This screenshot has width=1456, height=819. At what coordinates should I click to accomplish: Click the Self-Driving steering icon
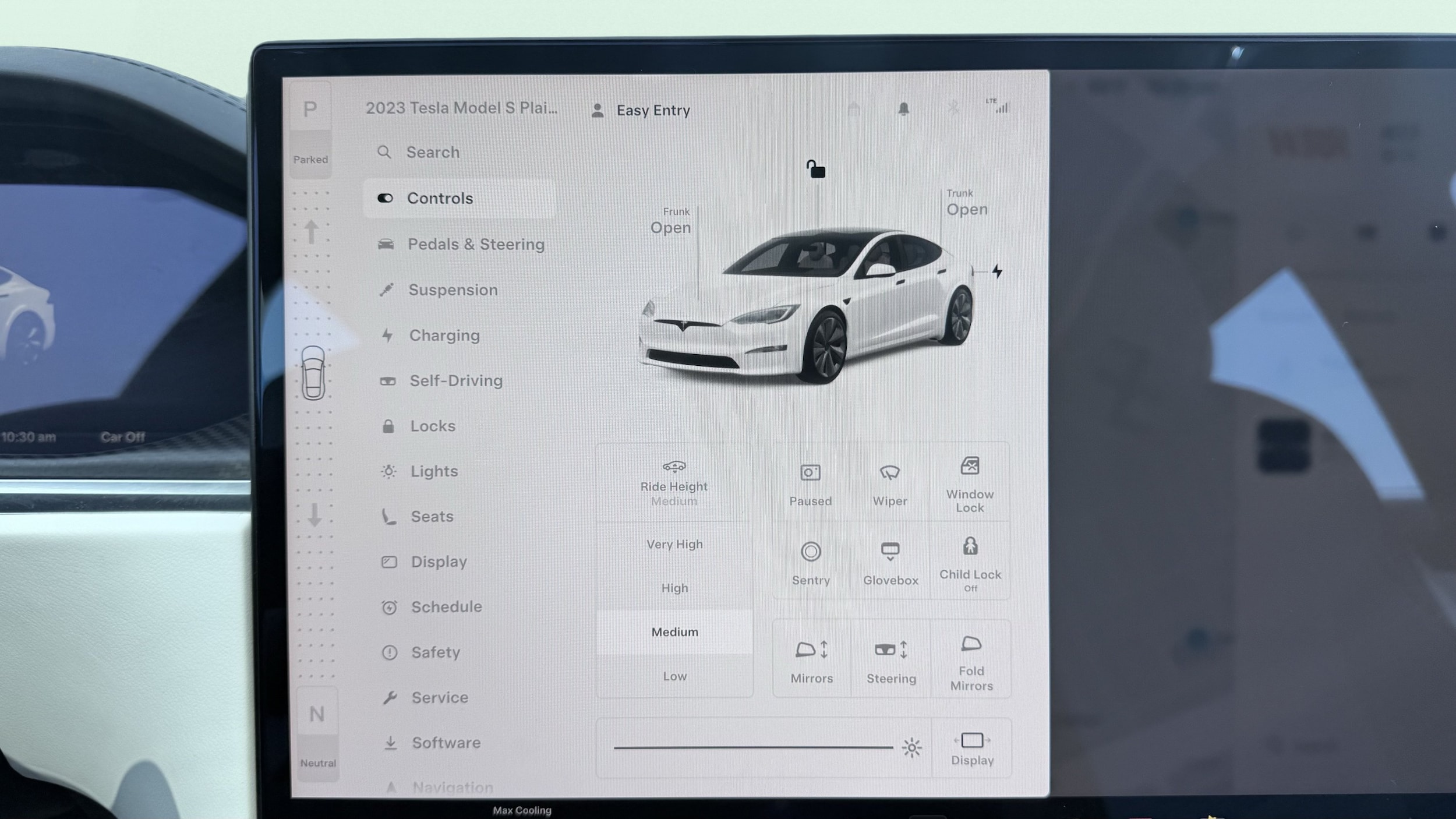(388, 381)
